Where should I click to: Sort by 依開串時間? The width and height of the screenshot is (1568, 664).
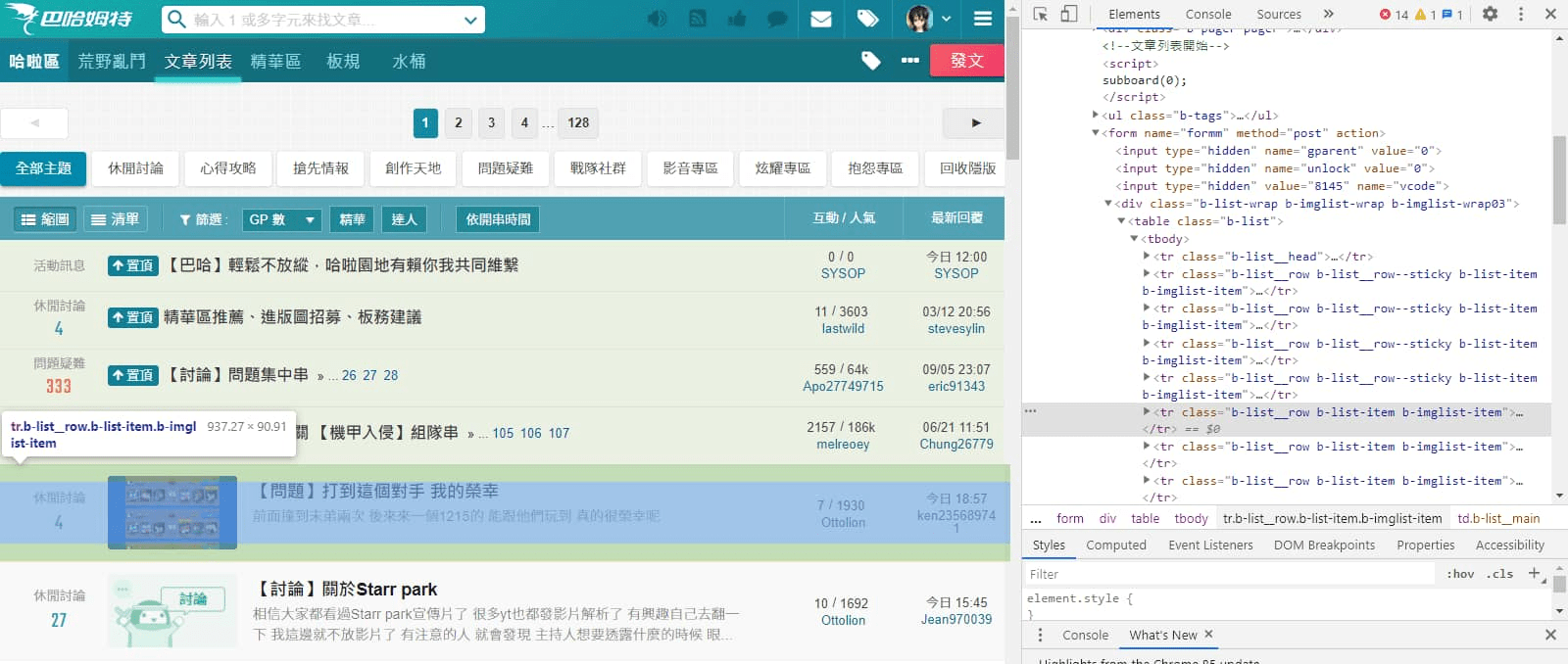click(x=498, y=219)
